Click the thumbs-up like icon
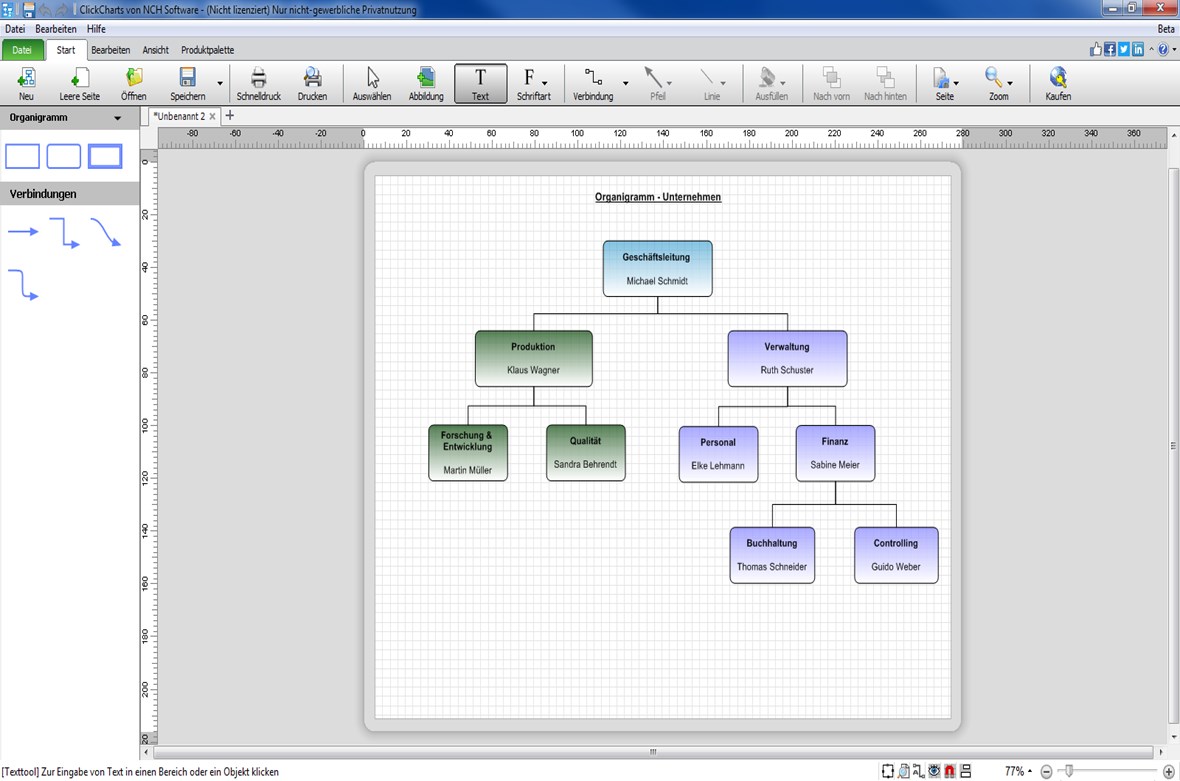The width and height of the screenshot is (1180, 781). click(1096, 50)
